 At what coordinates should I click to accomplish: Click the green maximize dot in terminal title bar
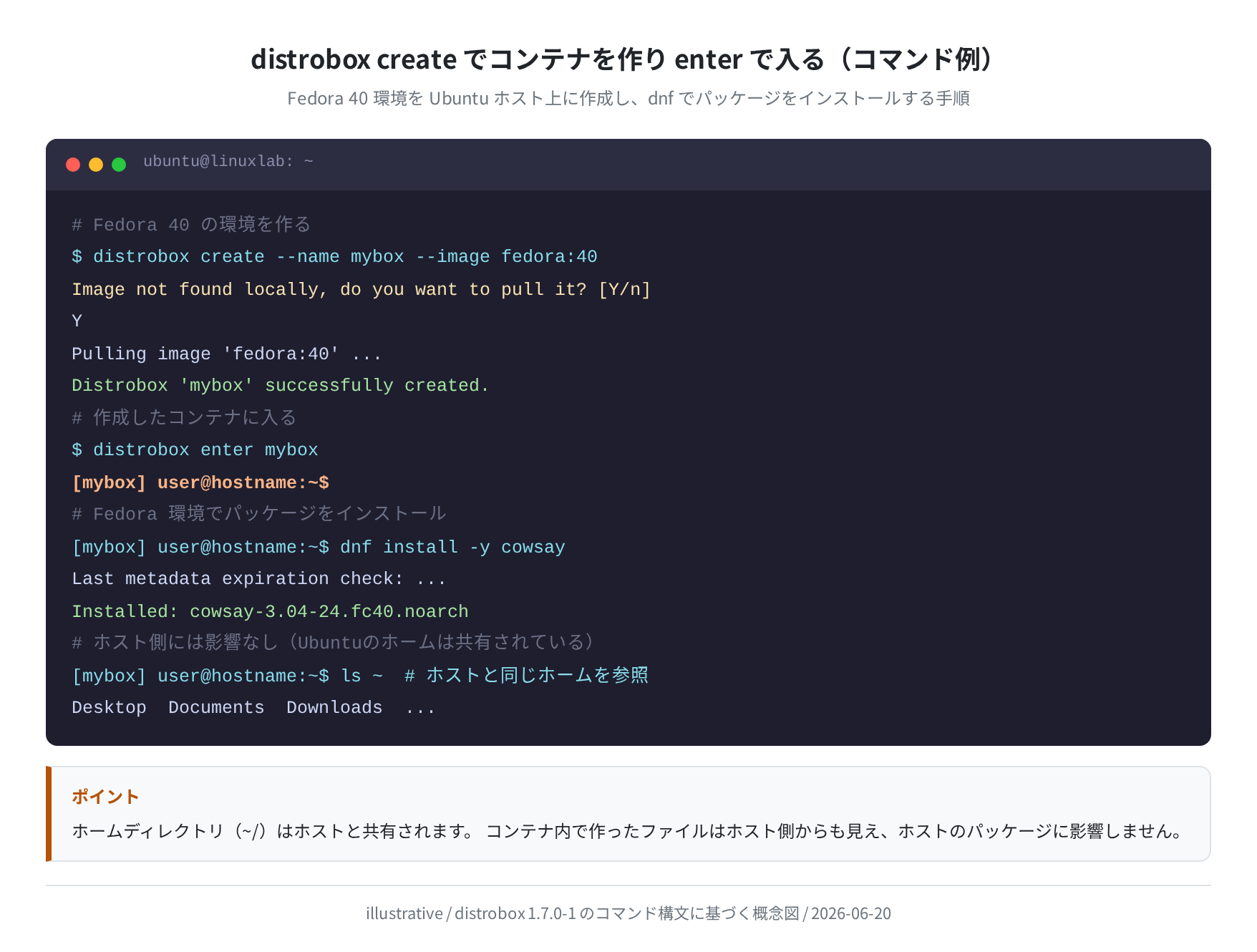[x=119, y=165]
